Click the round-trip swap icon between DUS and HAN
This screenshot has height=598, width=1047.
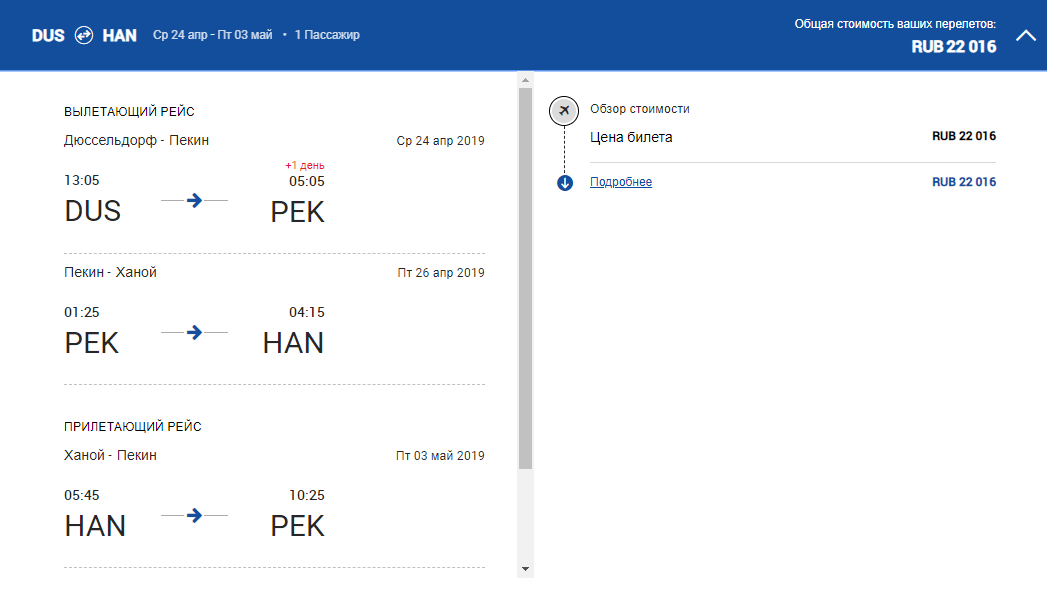pyautogui.click(x=84, y=35)
